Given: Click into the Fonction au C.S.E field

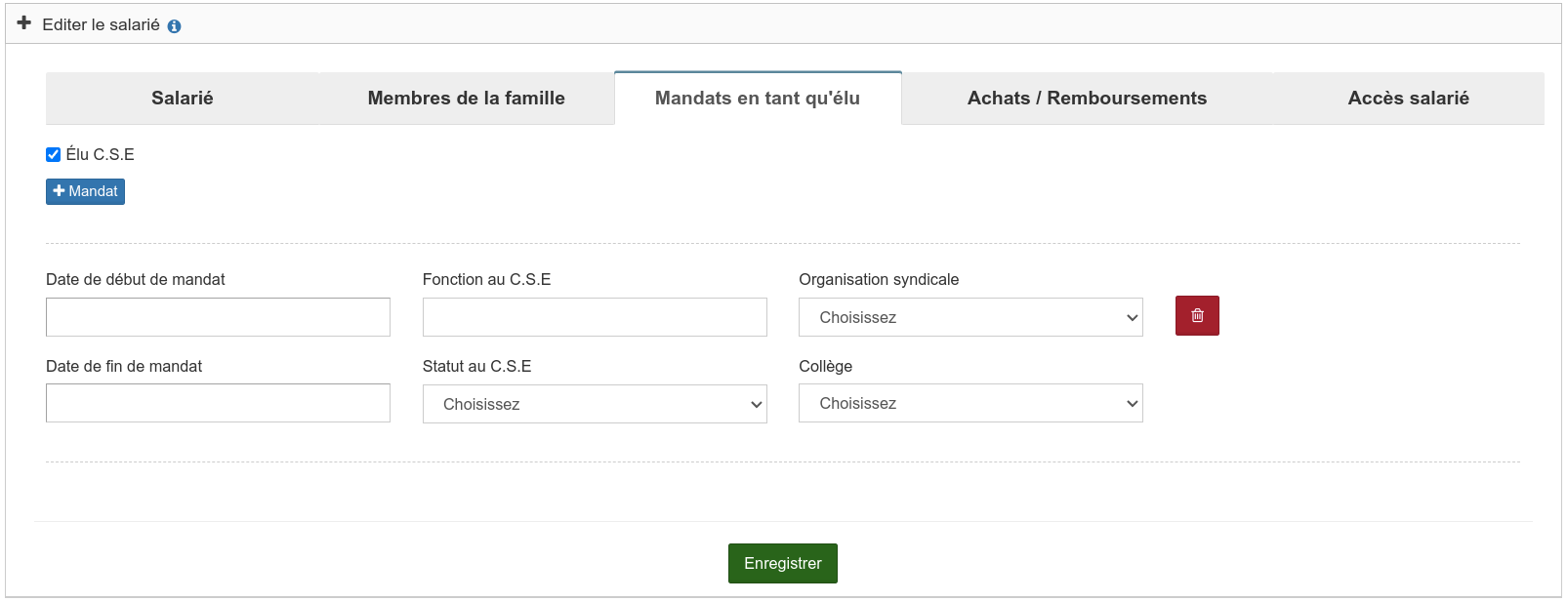Looking at the screenshot, I should click(x=595, y=317).
